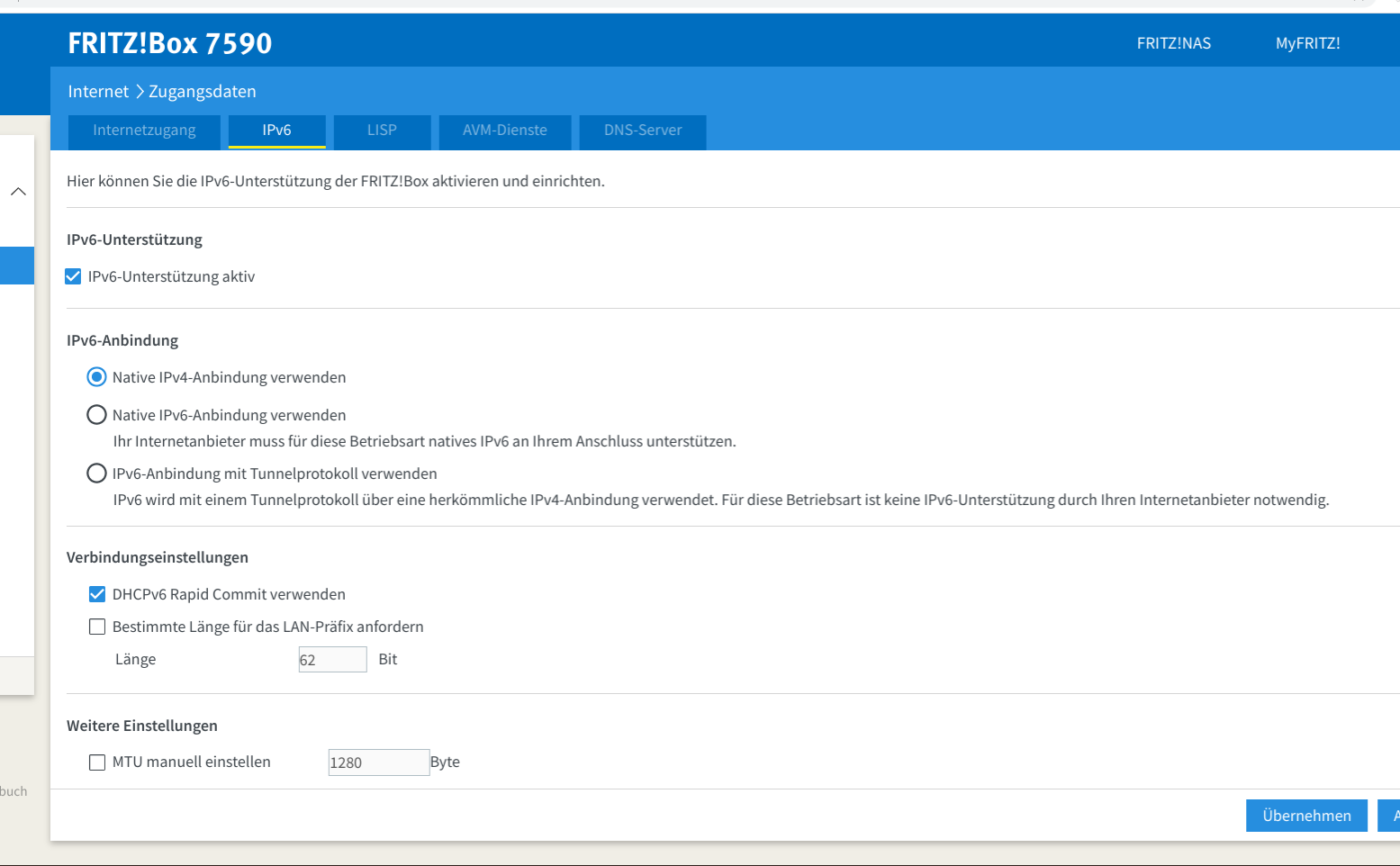Screen dimensions: 1400x866
Task: Click the IPv6-Unterstützung section heading
Action: point(134,239)
